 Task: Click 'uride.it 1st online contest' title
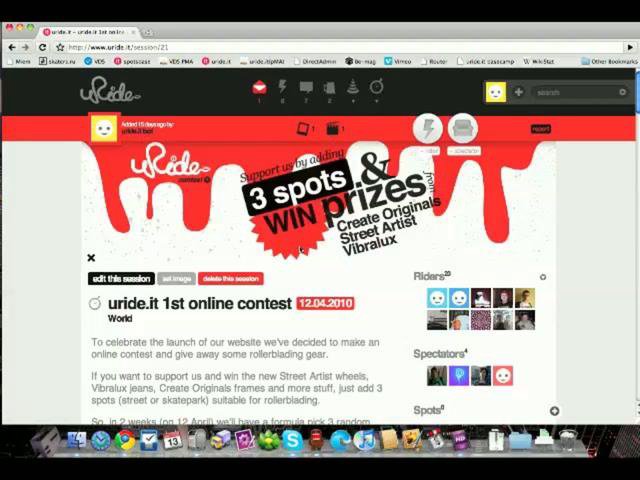coord(200,303)
